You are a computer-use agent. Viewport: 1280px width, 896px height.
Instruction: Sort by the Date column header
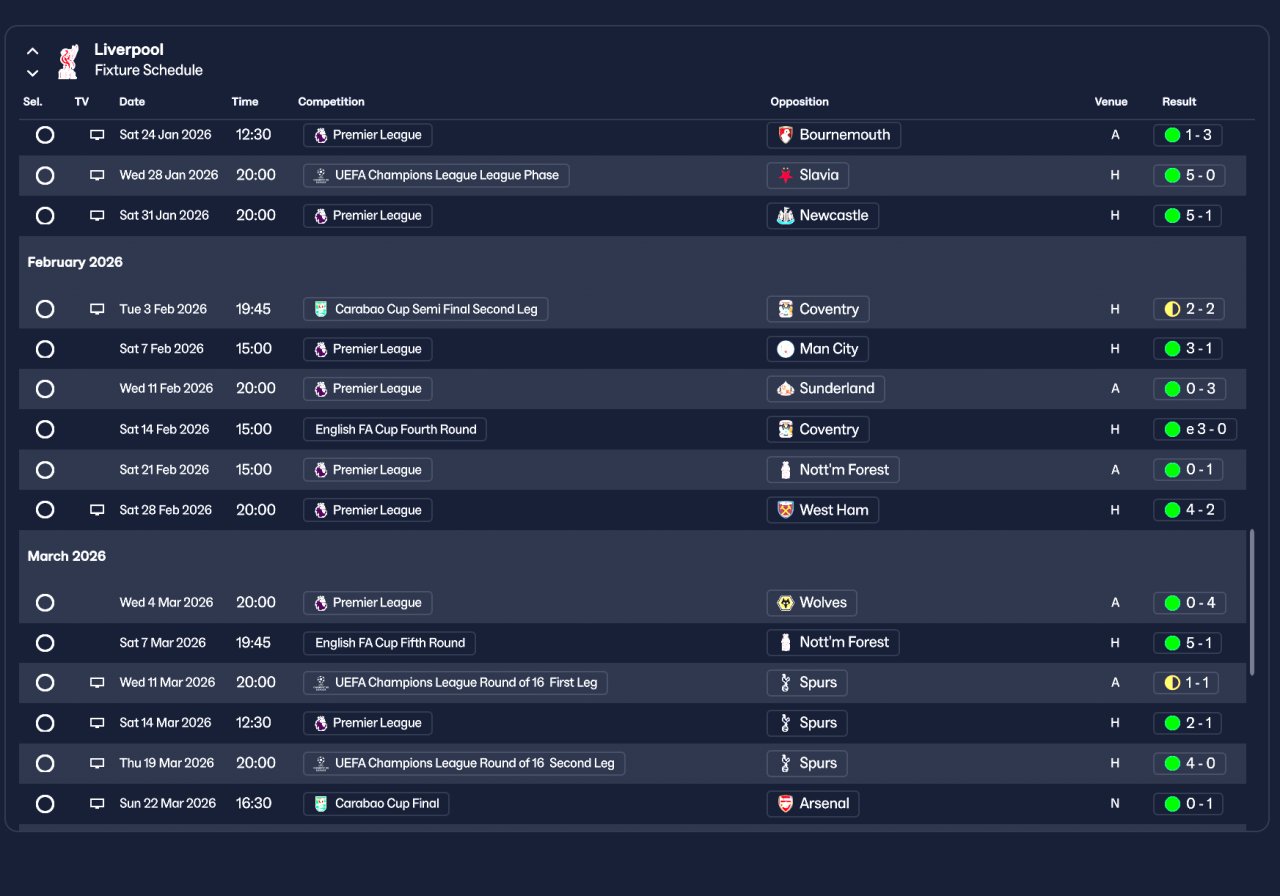click(x=132, y=102)
